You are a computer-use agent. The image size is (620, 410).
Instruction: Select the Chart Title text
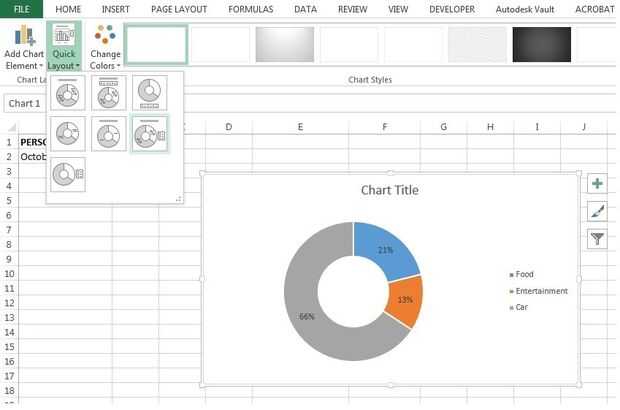[389, 190]
